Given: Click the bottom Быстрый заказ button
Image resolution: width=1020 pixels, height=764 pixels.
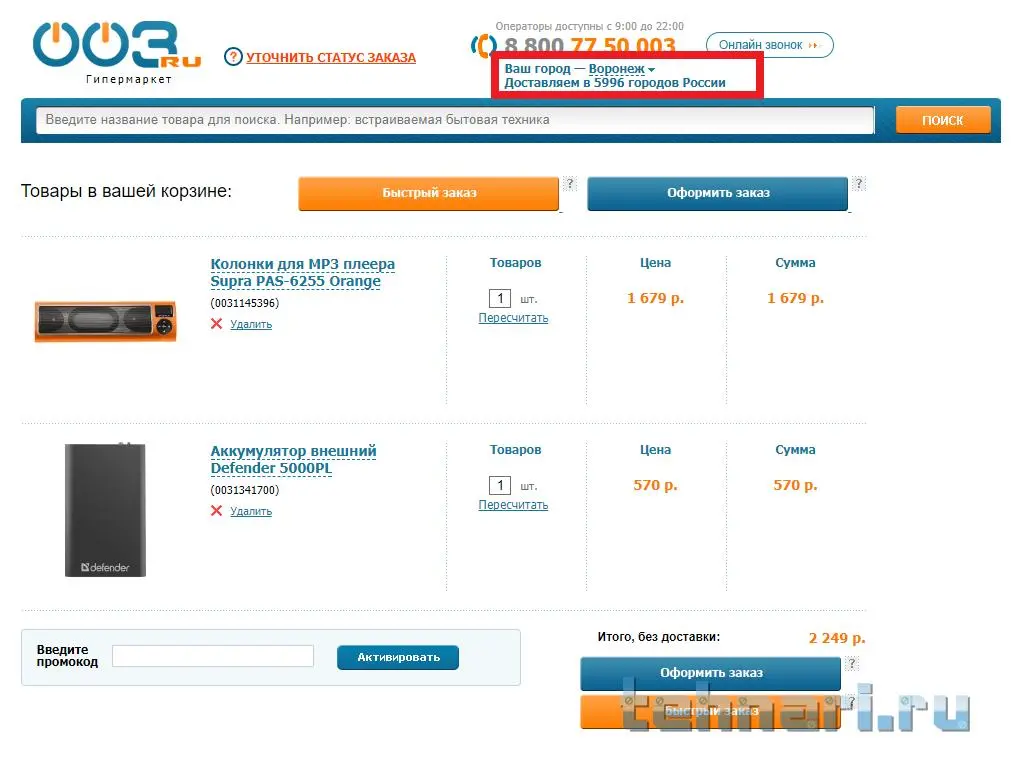Looking at the screenshot, I should click(710, 711).
